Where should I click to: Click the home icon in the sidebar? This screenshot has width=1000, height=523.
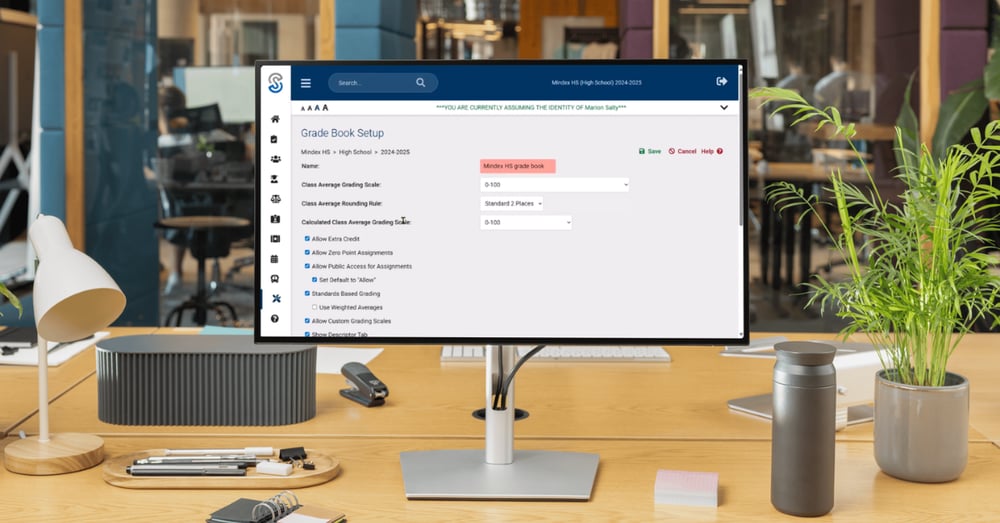(275, 119)
